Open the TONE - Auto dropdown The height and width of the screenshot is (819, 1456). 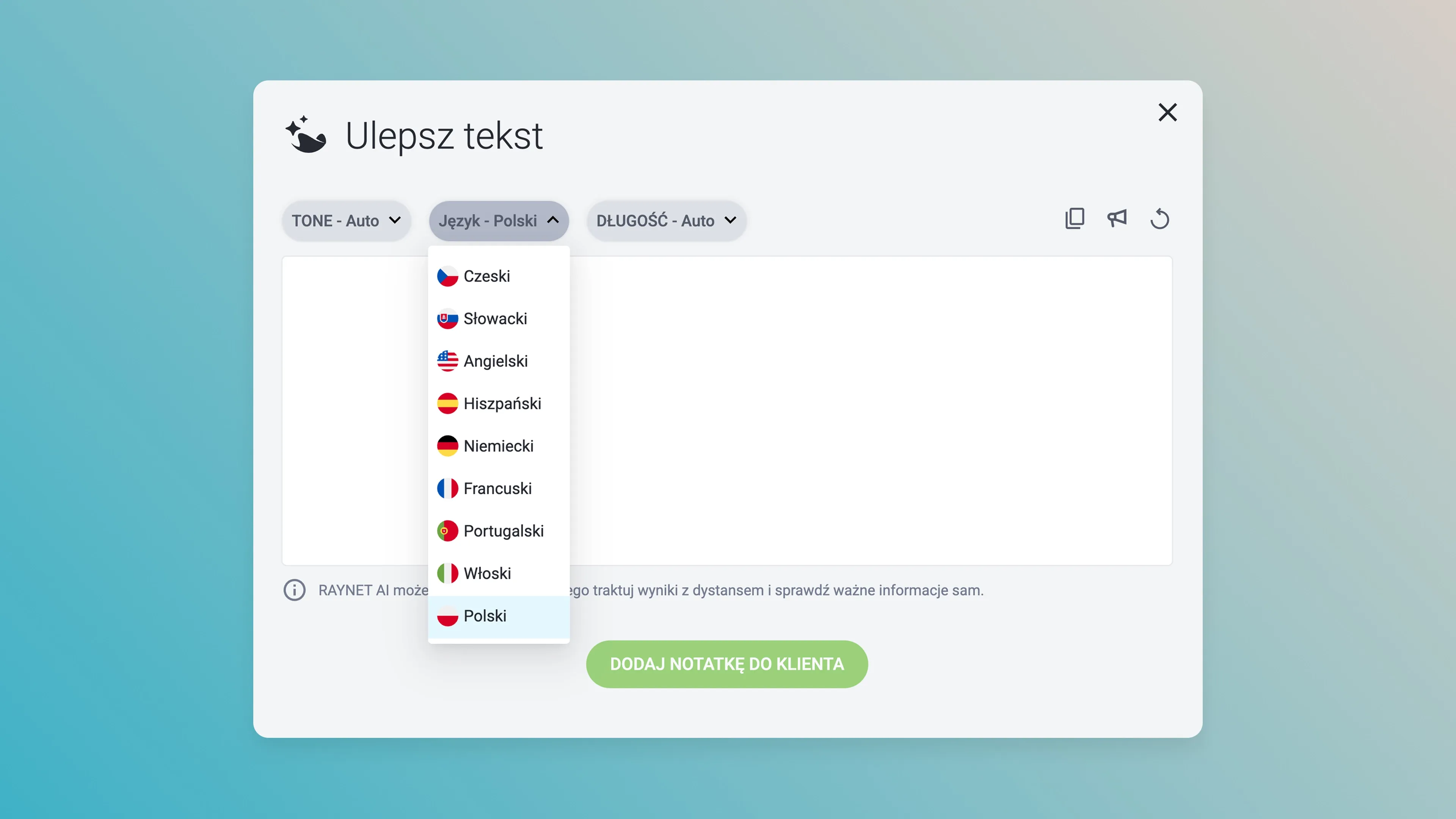tap(346, 221)
